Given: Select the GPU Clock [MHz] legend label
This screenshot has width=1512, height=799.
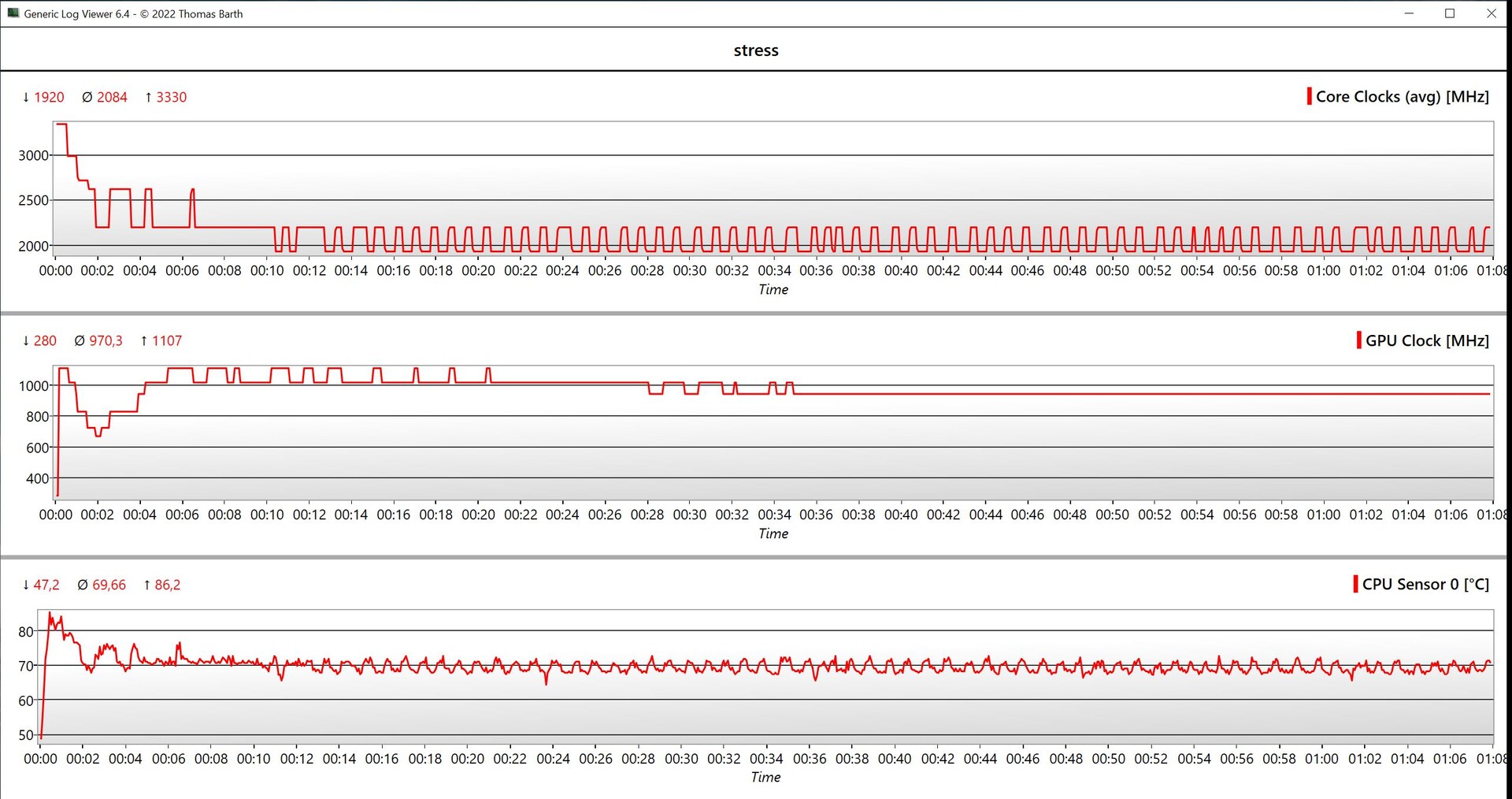Looking at the screenshot, I should point(1426,340).
